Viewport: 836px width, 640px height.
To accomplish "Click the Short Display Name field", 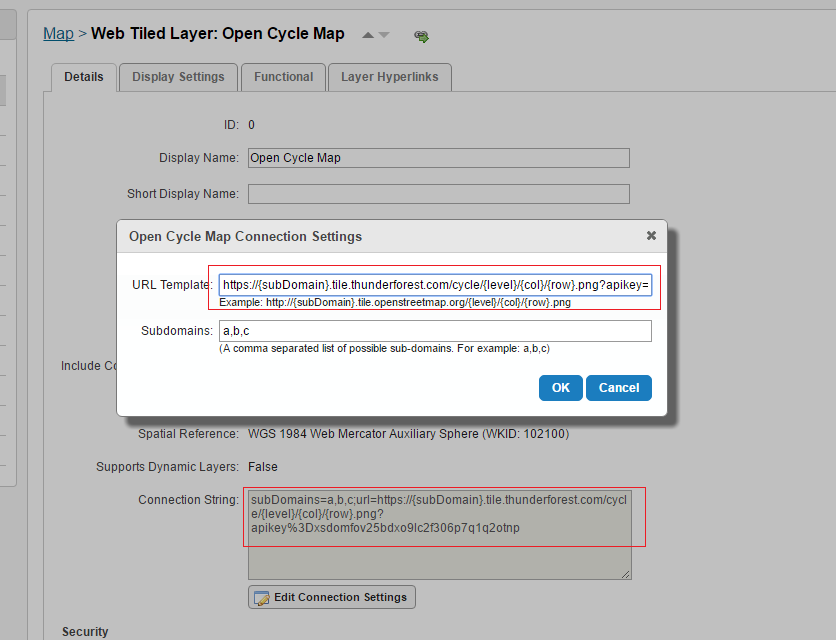I will (x=439, y=194).
